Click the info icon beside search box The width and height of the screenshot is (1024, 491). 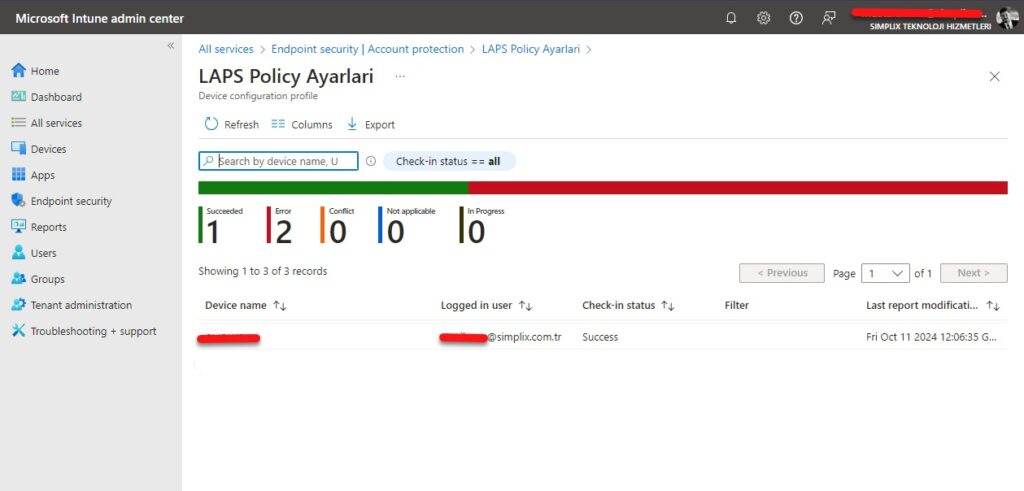tap(370, 161)
